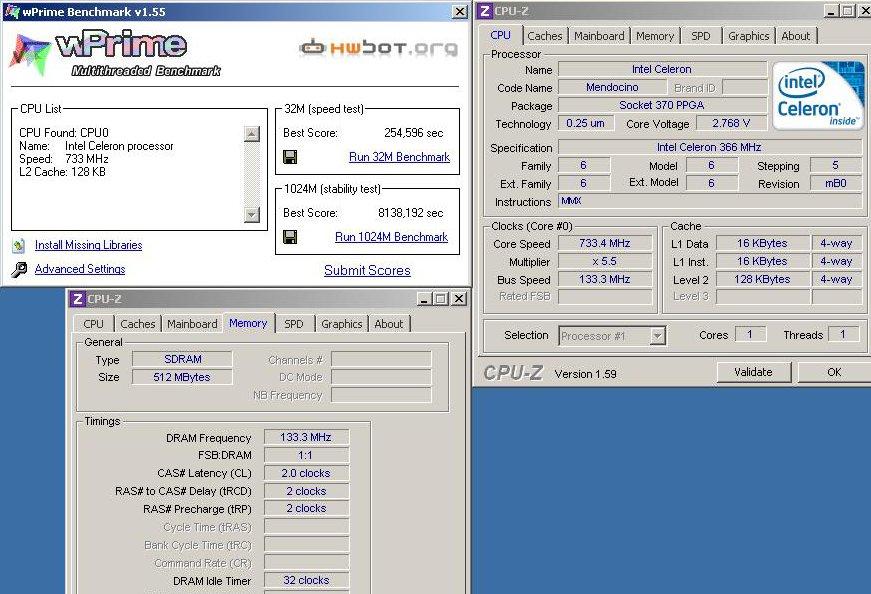Click Run 32M Benchmark link
Image resolution: width=871 pixels, height=594 pixels.
click(x=399, y=157)
